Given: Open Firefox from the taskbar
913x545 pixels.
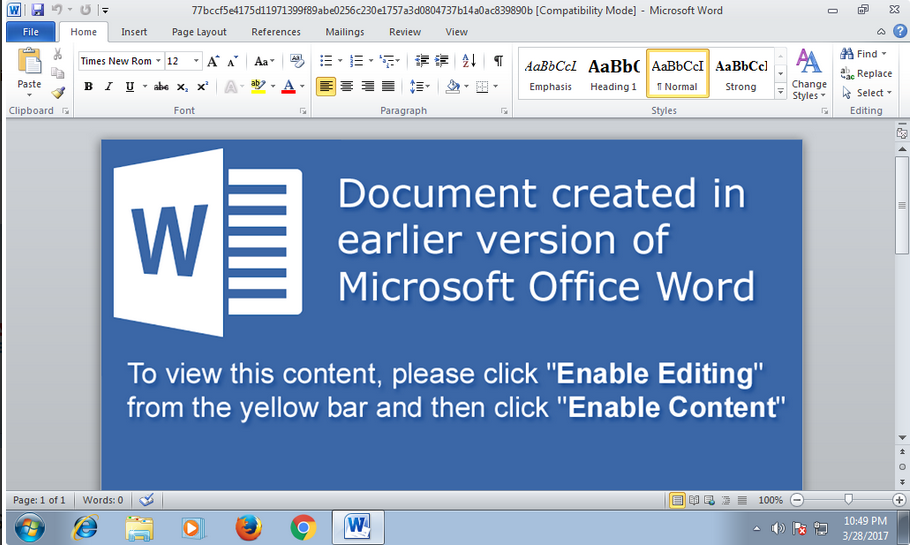Looking at the screenshot, I should pyautogui.click(x=249, y=526).
